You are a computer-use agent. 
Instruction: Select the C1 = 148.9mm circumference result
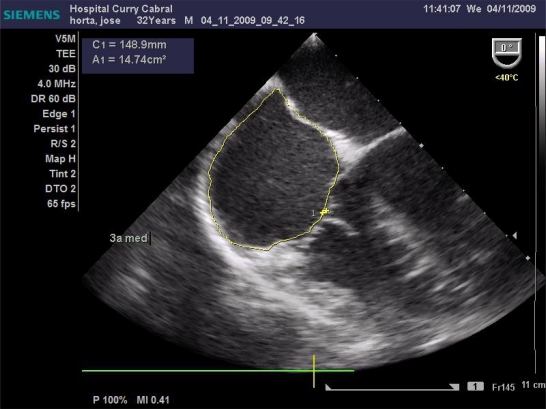(x=129, y=45)
